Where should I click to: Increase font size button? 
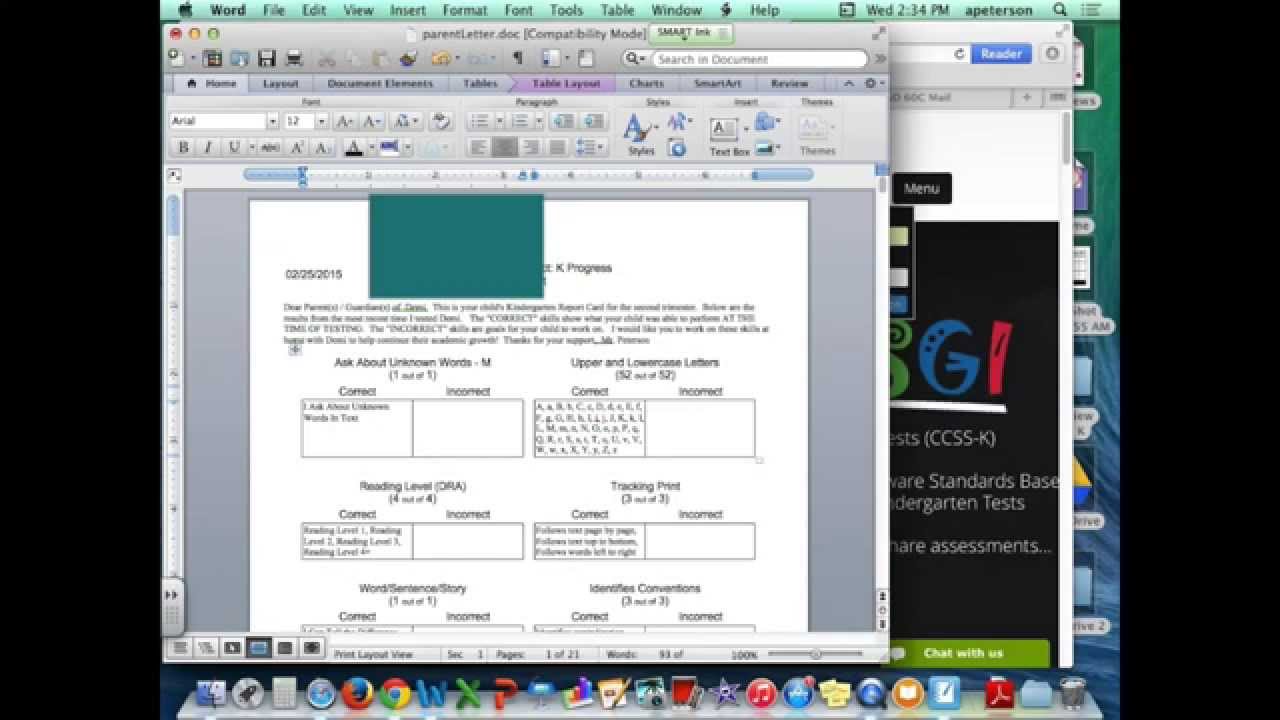pyautogui.click(x=344, y=121)
